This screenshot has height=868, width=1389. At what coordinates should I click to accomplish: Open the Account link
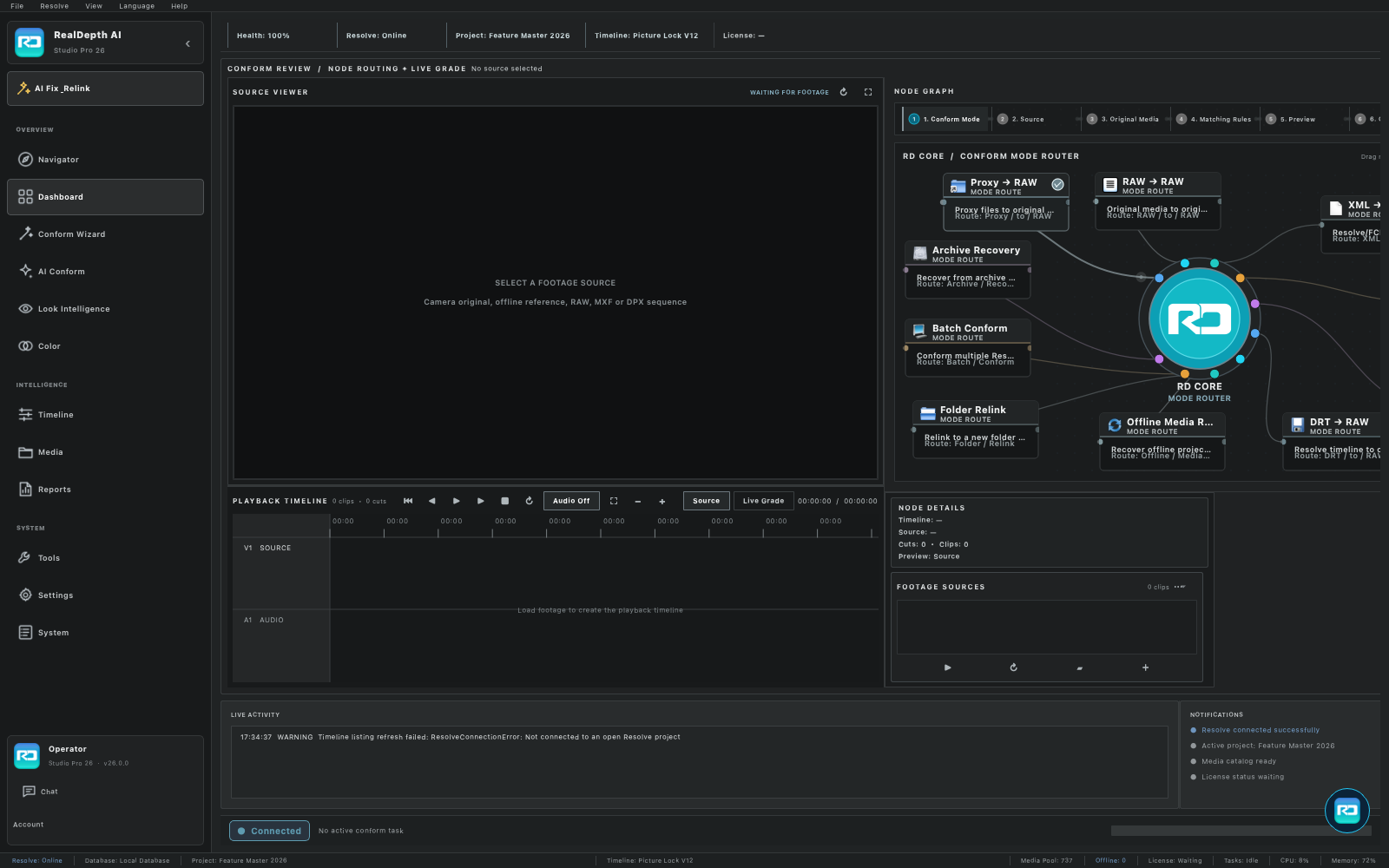pyautogui.click(x=29, y=825)
